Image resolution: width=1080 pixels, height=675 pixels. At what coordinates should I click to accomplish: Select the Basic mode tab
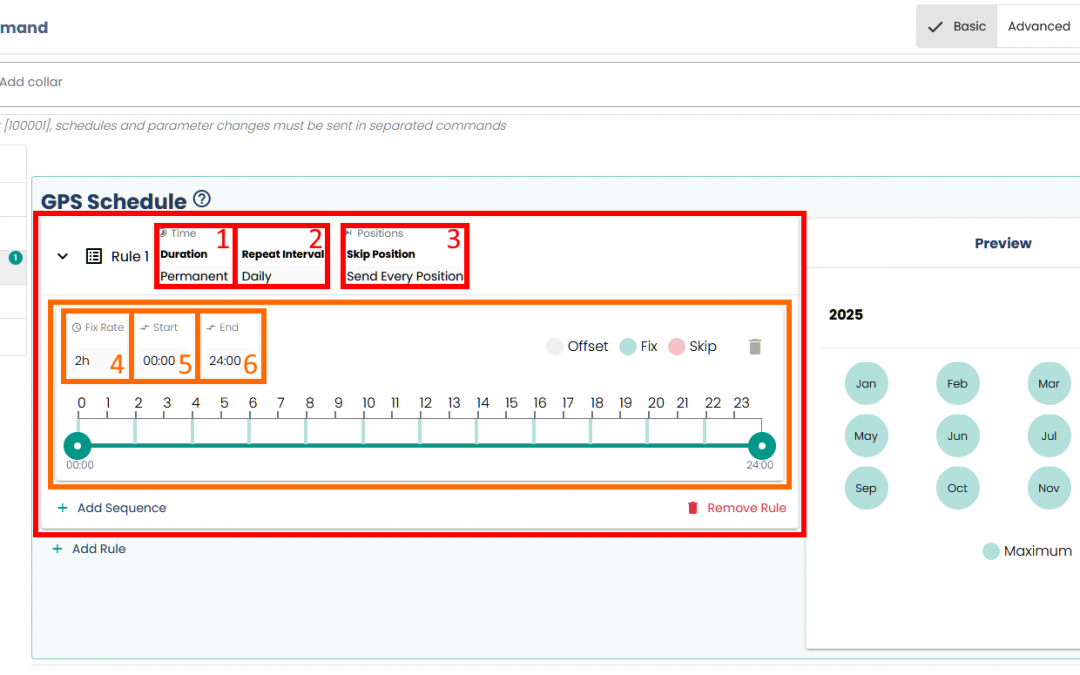[957, 27]
